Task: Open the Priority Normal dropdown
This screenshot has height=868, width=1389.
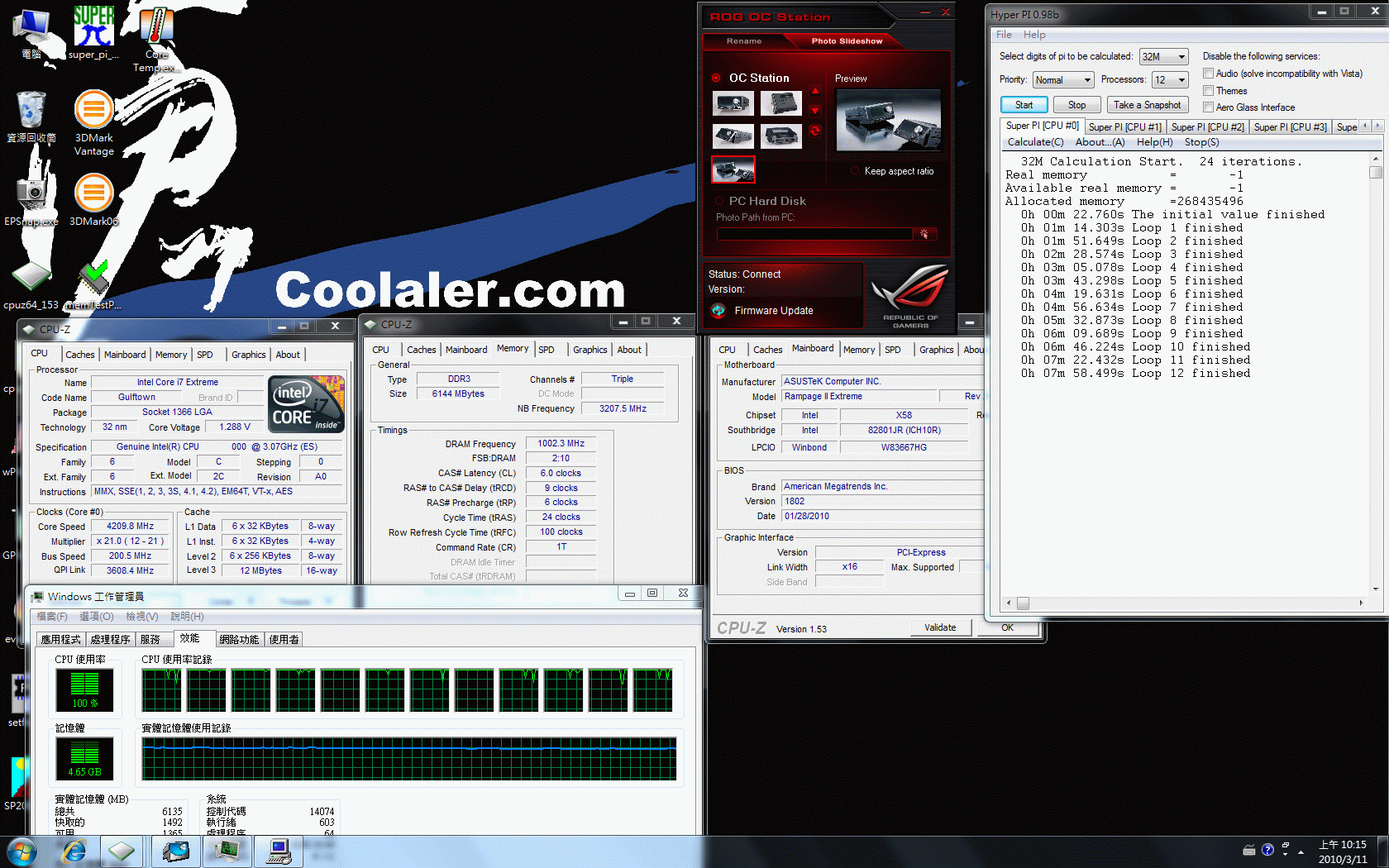Action: [x=1063, y=79]
